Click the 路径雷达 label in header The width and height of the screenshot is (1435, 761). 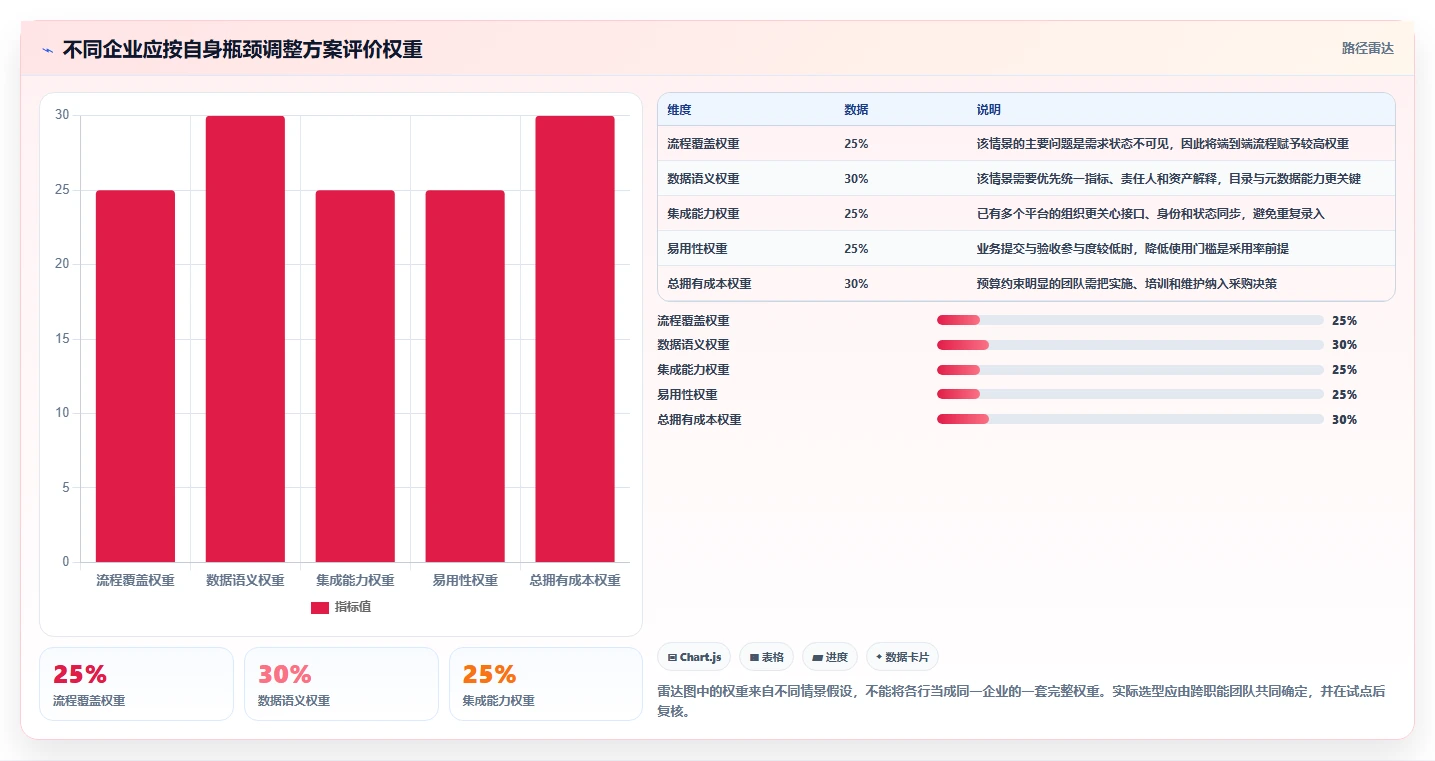coord(1367,48)
